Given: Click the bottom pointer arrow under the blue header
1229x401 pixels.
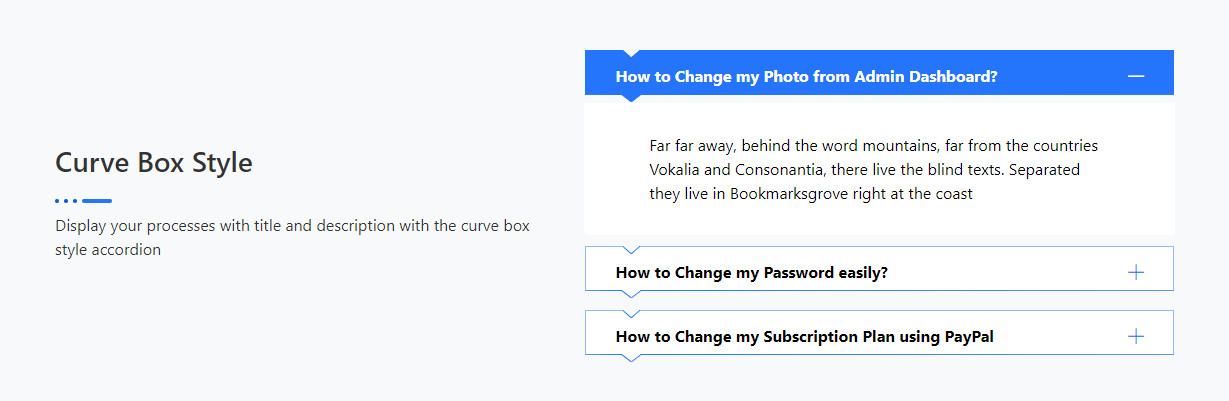Looking at the screenshot, I should coord(630,98).
